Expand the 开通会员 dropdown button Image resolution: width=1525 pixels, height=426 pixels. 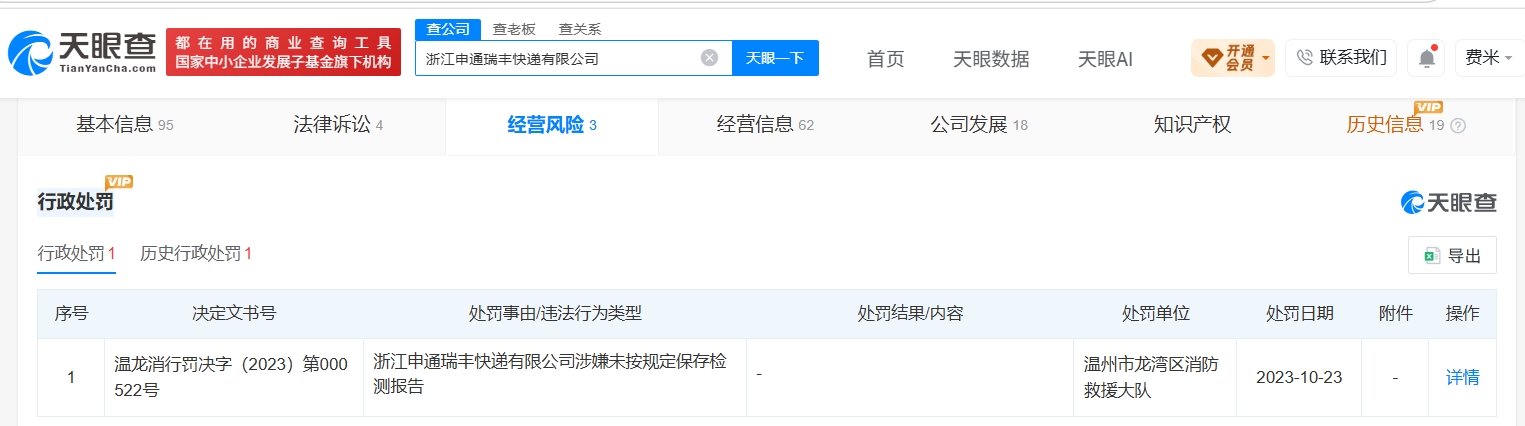pyautogui.click(x=1233, y=58)
